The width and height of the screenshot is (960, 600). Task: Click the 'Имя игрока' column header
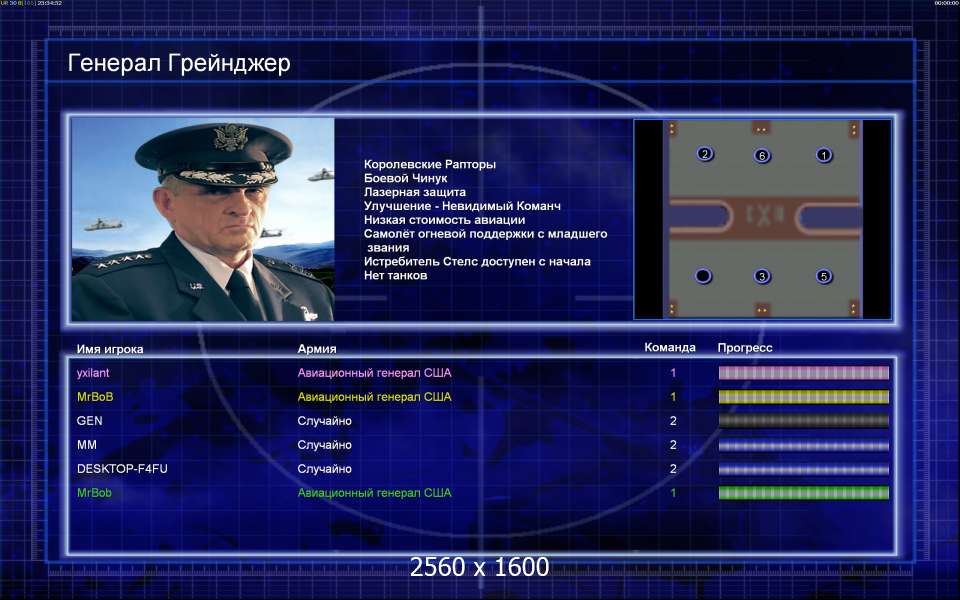pos(110,349)
